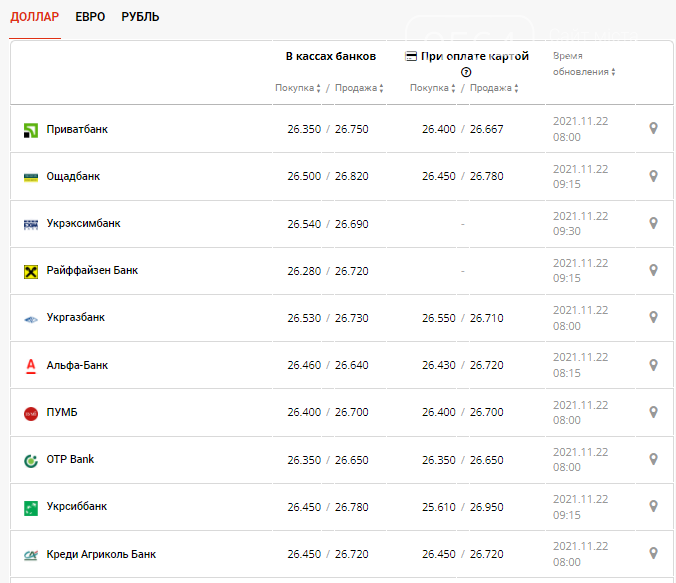Open map location for Креди Агриколь Банк

(x=654, y=553)
